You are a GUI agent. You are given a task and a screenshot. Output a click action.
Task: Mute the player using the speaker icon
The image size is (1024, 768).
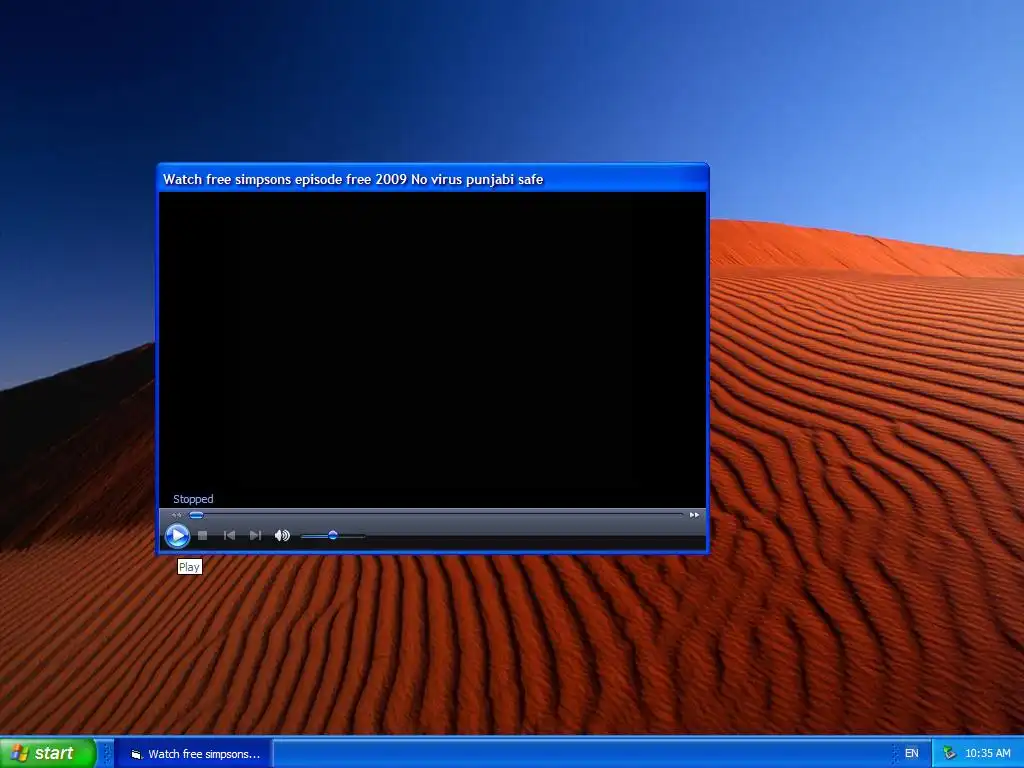tap(282, 536)
